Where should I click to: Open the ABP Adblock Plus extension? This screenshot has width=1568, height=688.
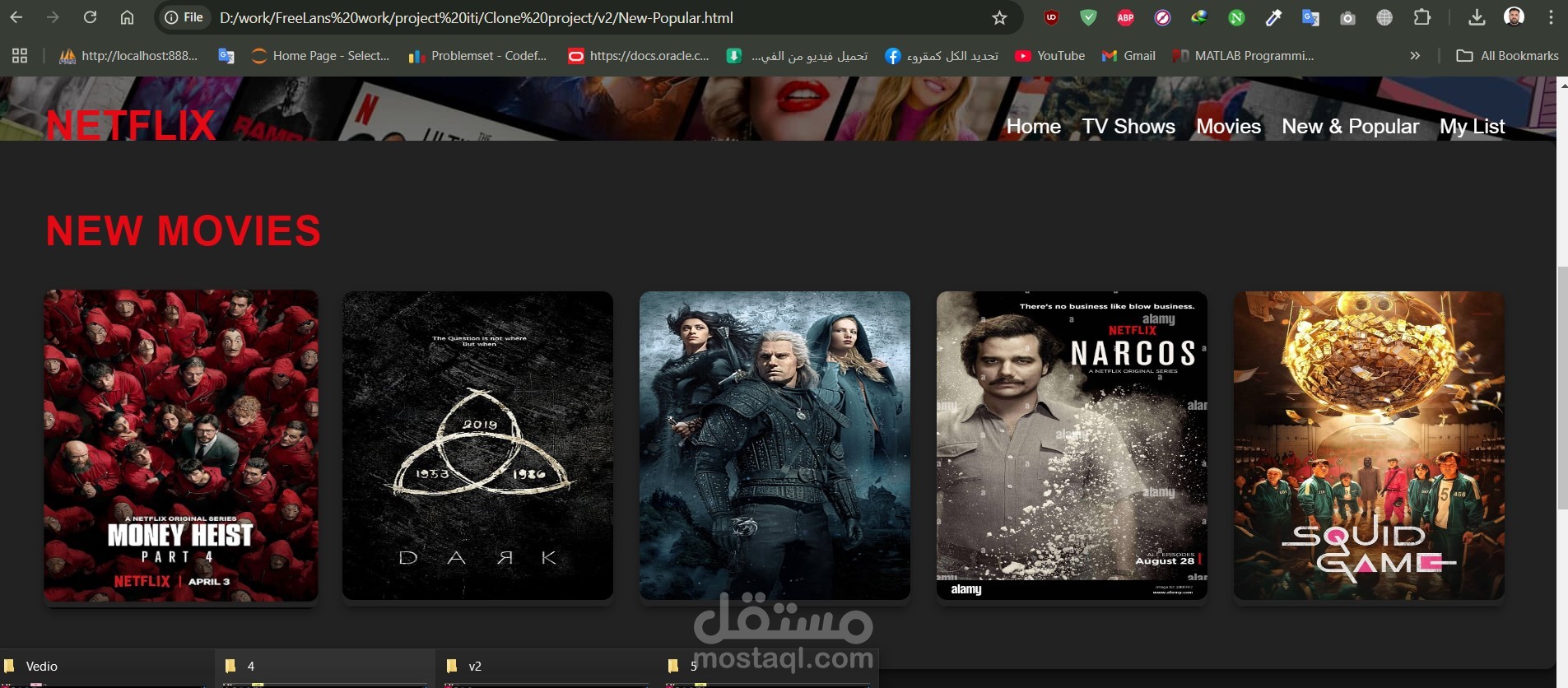1125,17
